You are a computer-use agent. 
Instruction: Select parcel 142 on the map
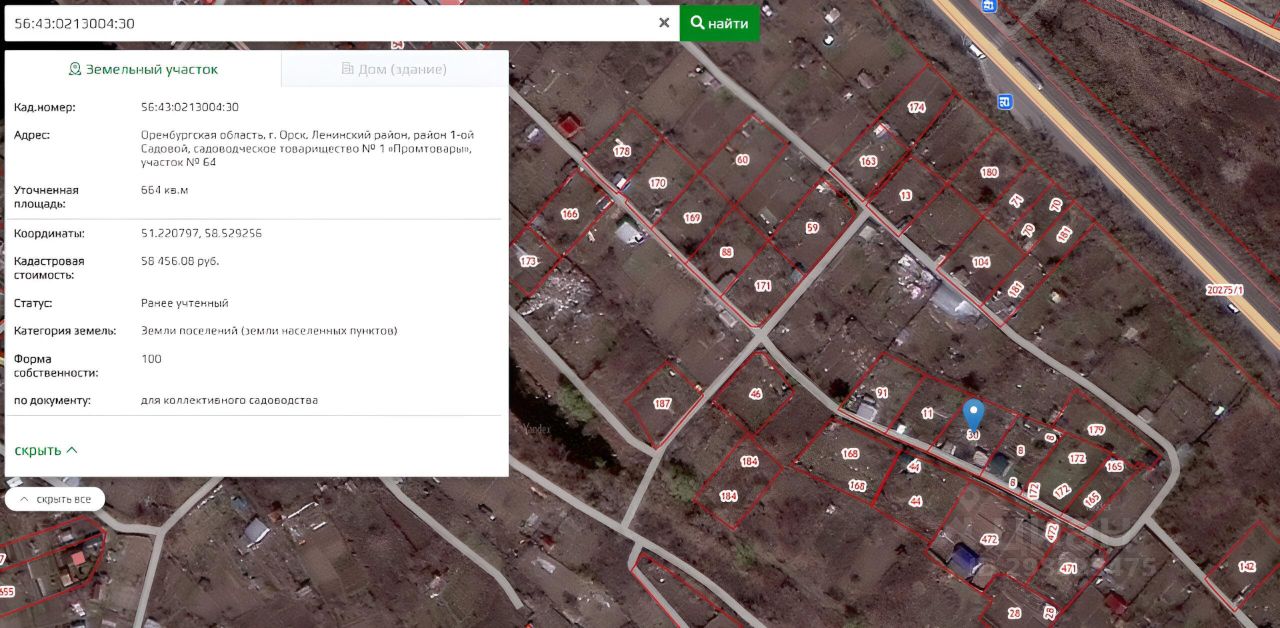click(x=1246, y=567)
